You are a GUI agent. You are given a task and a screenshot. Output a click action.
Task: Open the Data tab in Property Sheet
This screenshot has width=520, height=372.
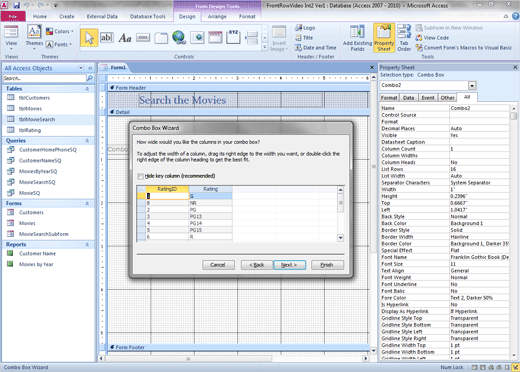408,98
